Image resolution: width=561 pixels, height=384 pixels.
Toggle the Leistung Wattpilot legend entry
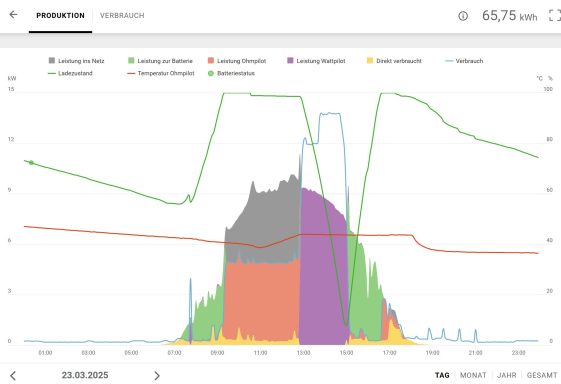316,61
